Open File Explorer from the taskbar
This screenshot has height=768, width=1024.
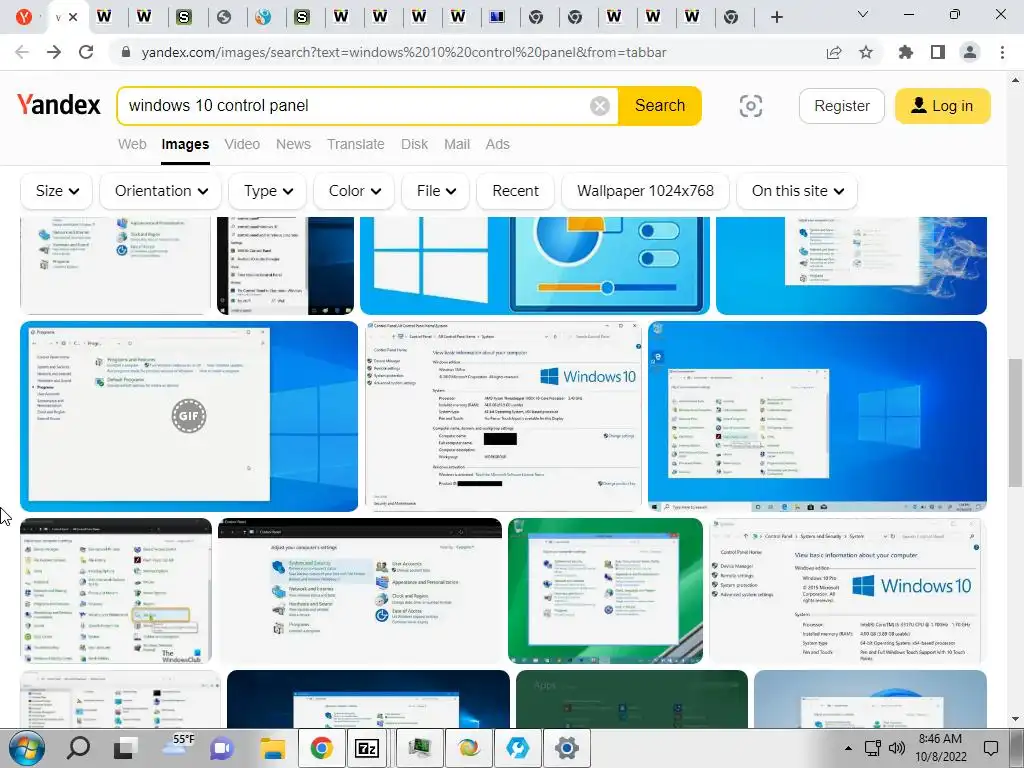coord(272,748)
